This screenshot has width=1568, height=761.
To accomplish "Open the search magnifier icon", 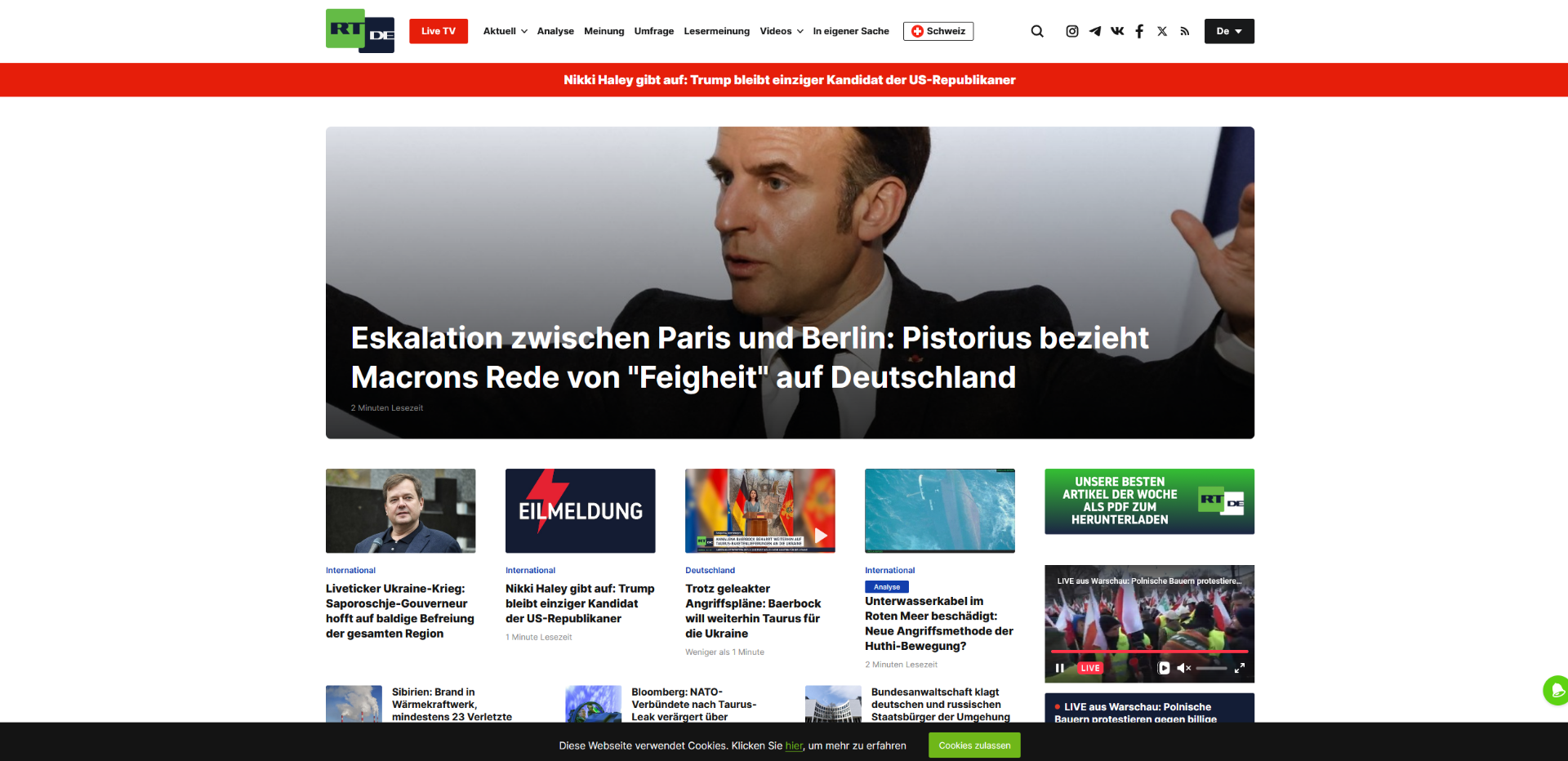I will point(1037,31).
